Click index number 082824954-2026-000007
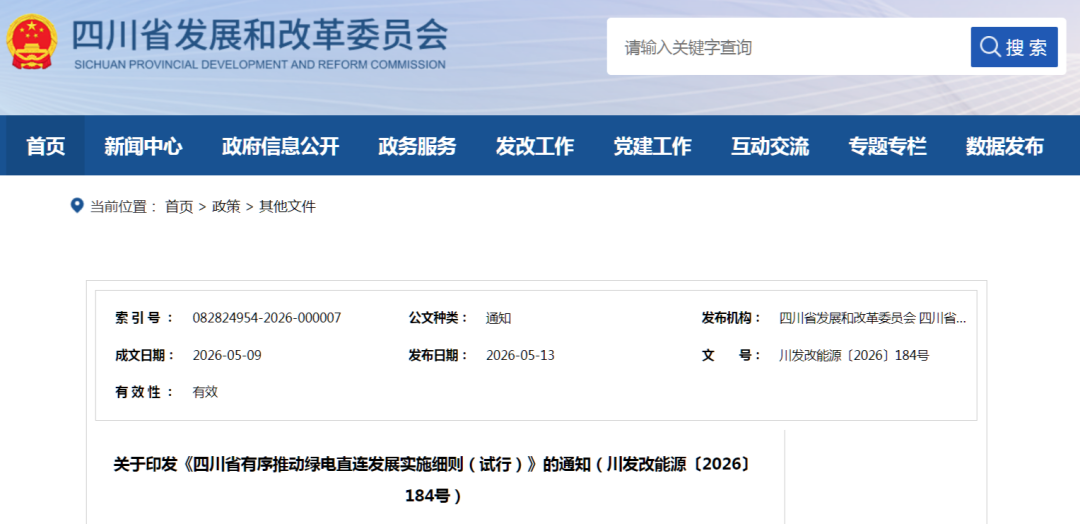This screenshot has height=524, width=1080. point(267,318)
